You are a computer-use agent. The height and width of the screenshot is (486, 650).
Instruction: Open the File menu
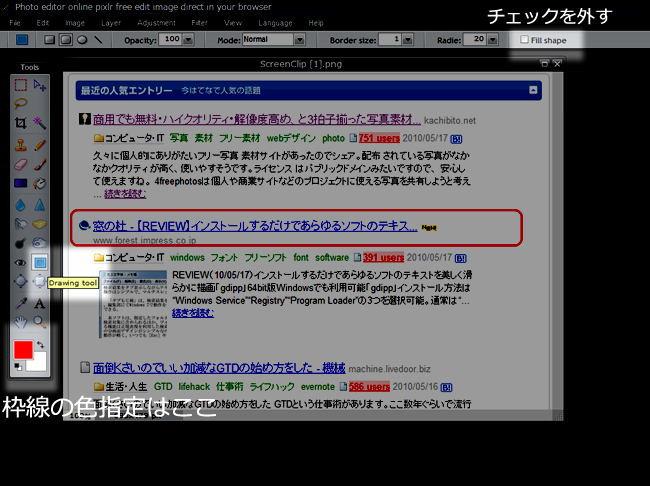click(15, 23)
